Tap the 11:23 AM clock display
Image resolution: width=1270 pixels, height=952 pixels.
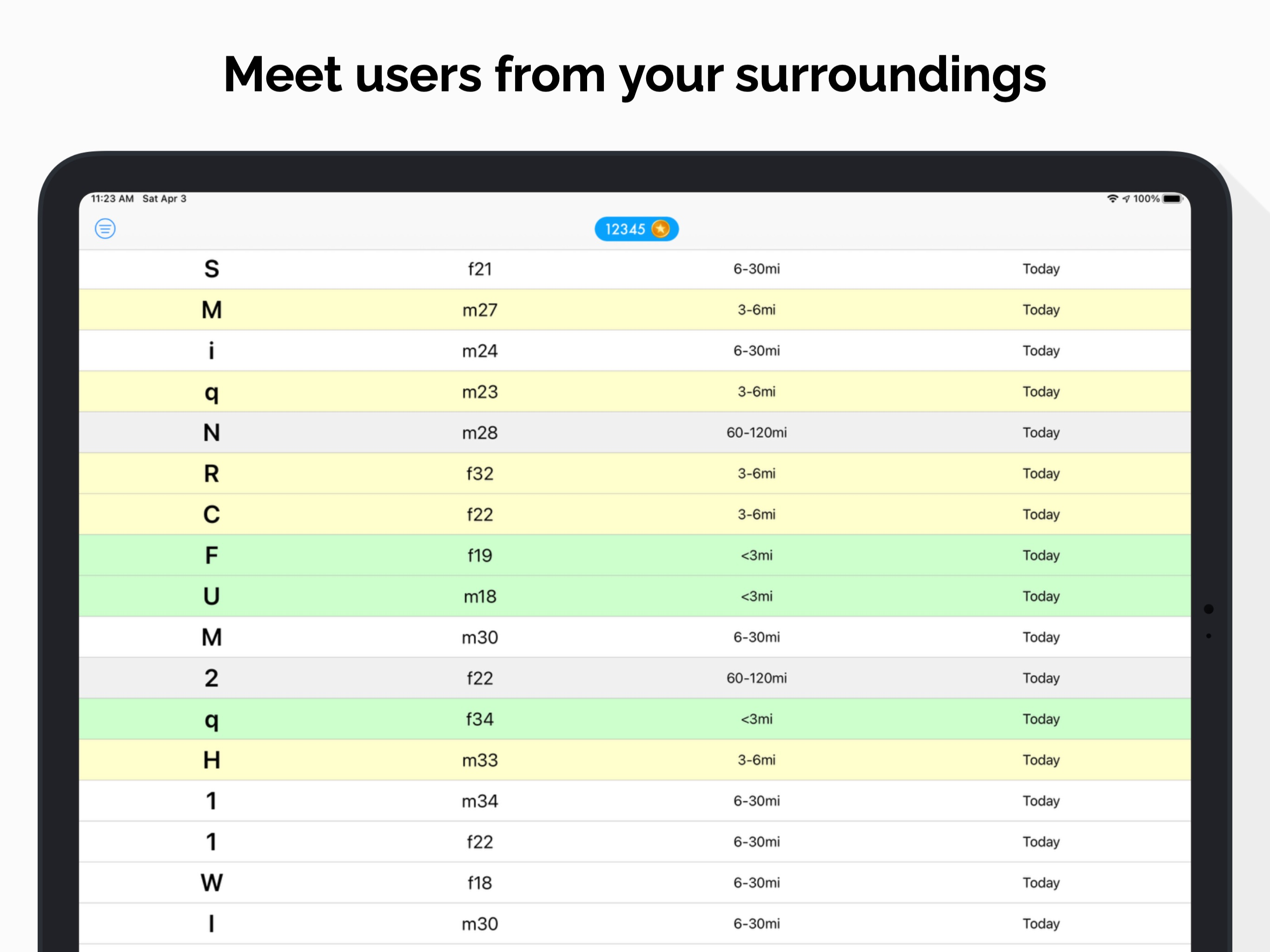coord(112,198)
